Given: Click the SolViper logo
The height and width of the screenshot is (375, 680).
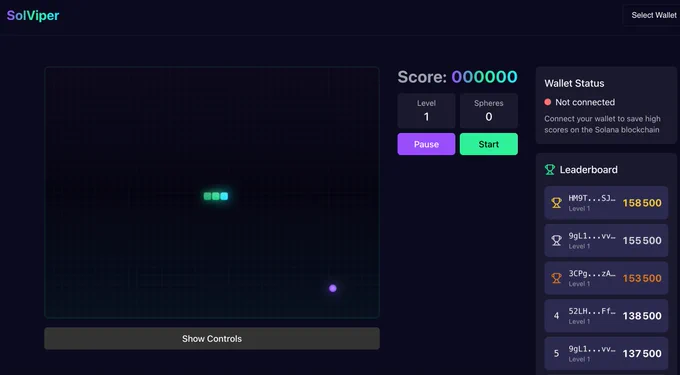Looking at the screenshot, I should tap(33, 15).
